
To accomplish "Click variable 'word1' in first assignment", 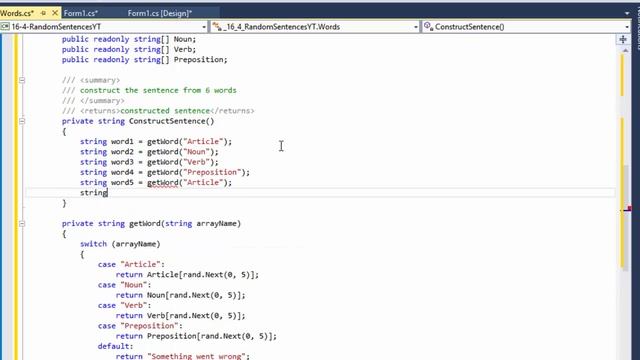I will point(122,142).
